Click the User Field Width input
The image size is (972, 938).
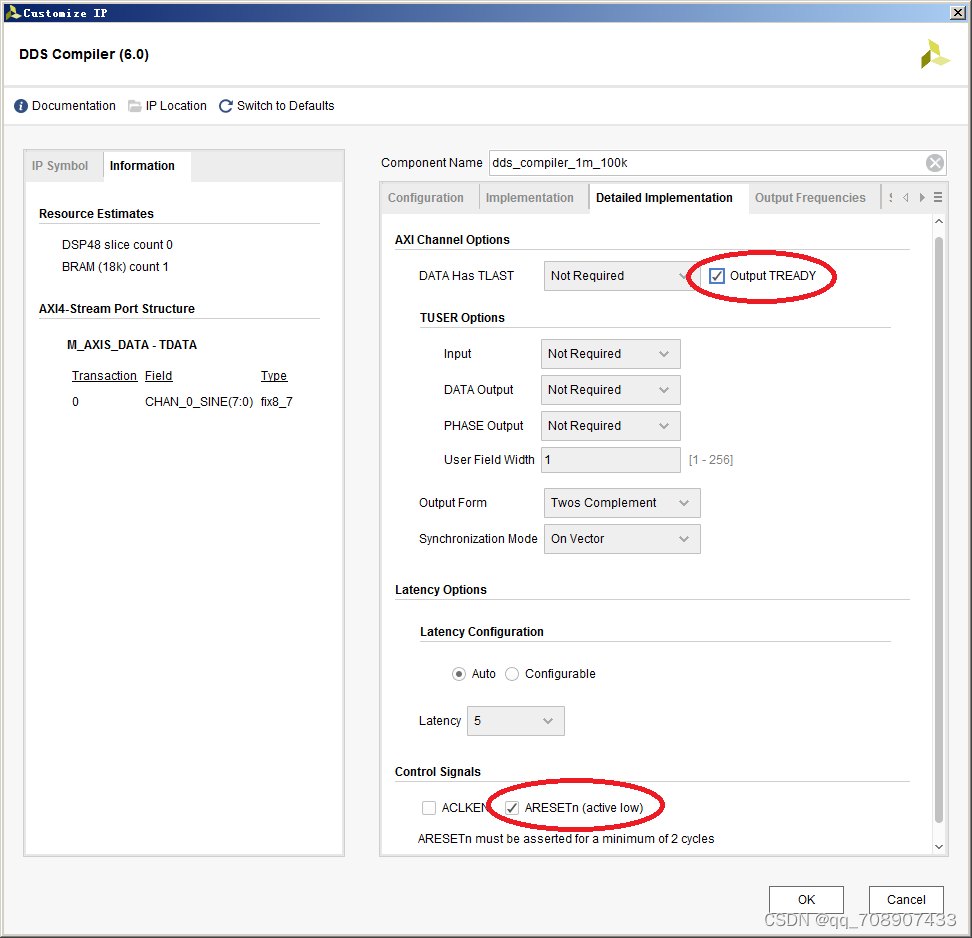click(611, 460)
